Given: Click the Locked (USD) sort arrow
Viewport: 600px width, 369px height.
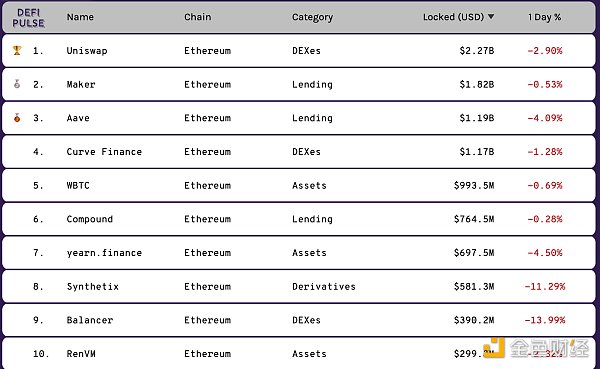Looking at the screenshot, I should (x=491, y=17).
